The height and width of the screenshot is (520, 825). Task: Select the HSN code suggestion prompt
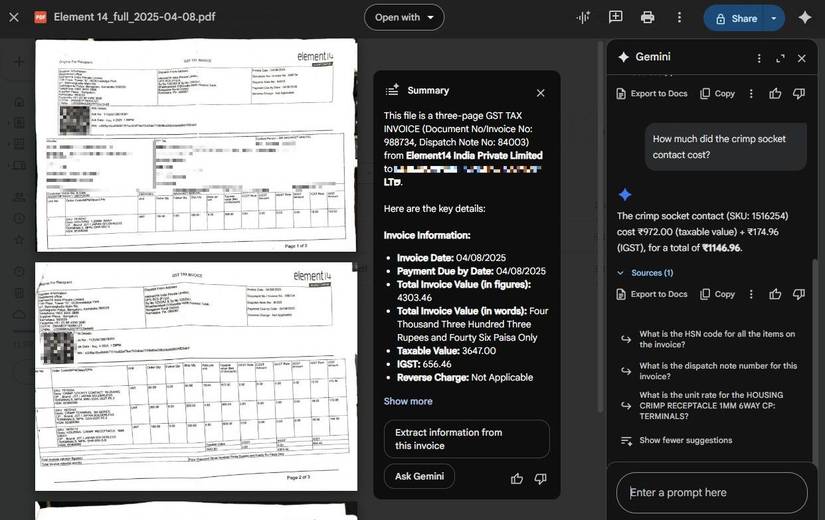(716, 340)
